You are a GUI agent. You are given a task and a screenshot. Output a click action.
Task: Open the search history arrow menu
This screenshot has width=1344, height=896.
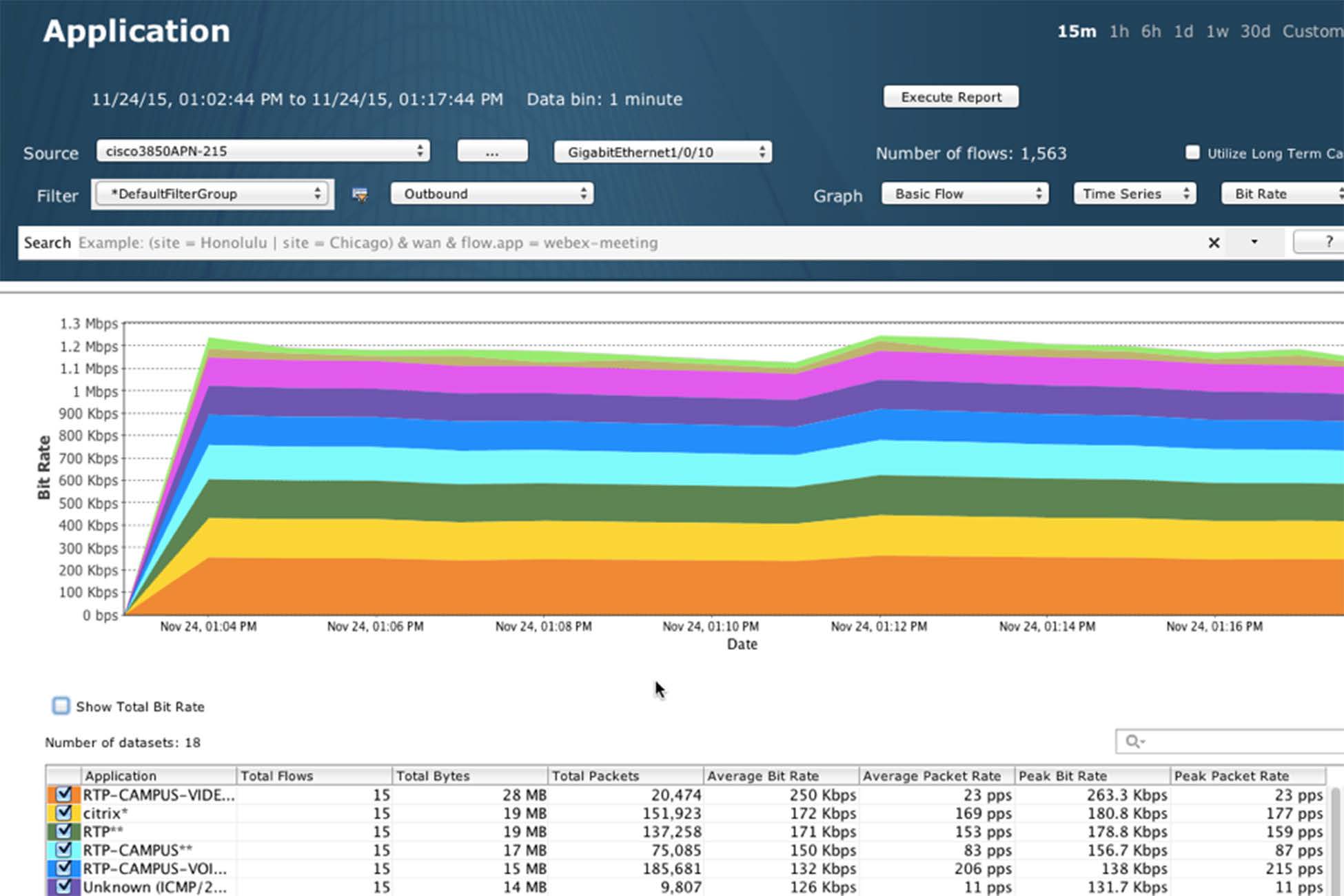tap(1254, 242)
